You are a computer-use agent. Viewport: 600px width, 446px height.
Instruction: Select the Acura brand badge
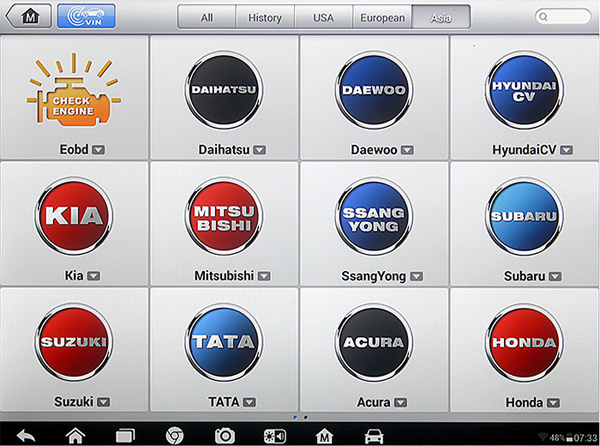click(x=374, y=342)
